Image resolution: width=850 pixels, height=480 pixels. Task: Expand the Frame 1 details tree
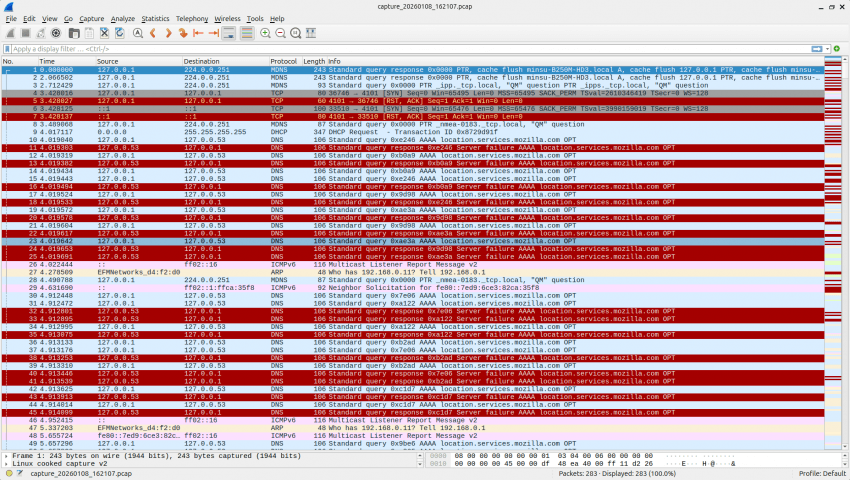[4, 455]
